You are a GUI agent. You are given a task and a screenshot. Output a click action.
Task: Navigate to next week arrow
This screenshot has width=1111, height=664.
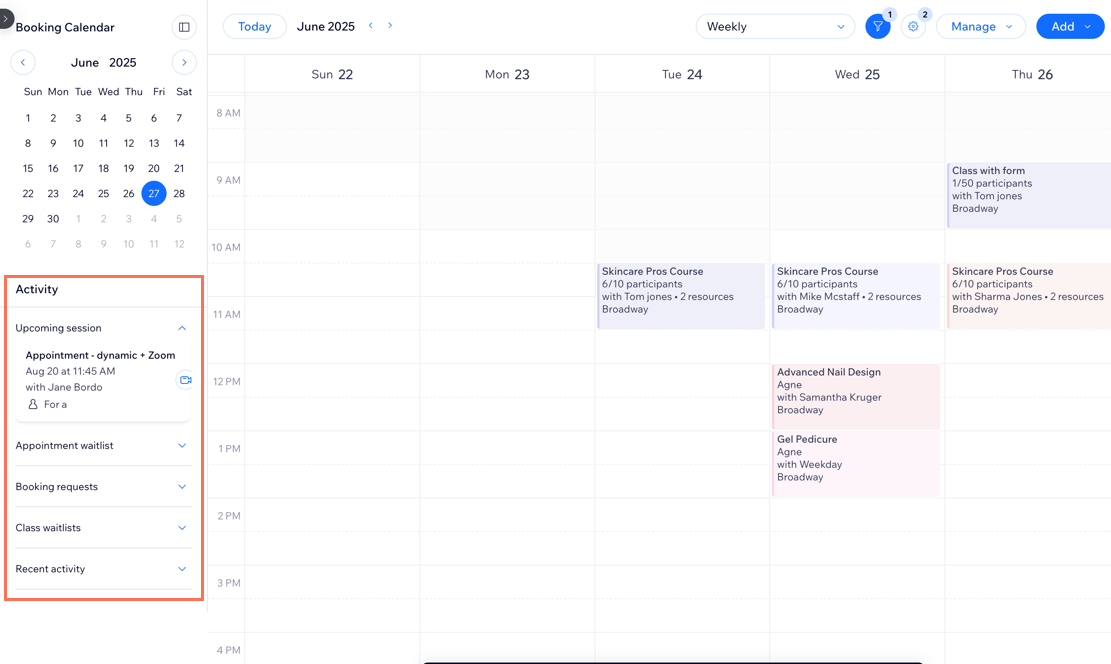[390, 26]
